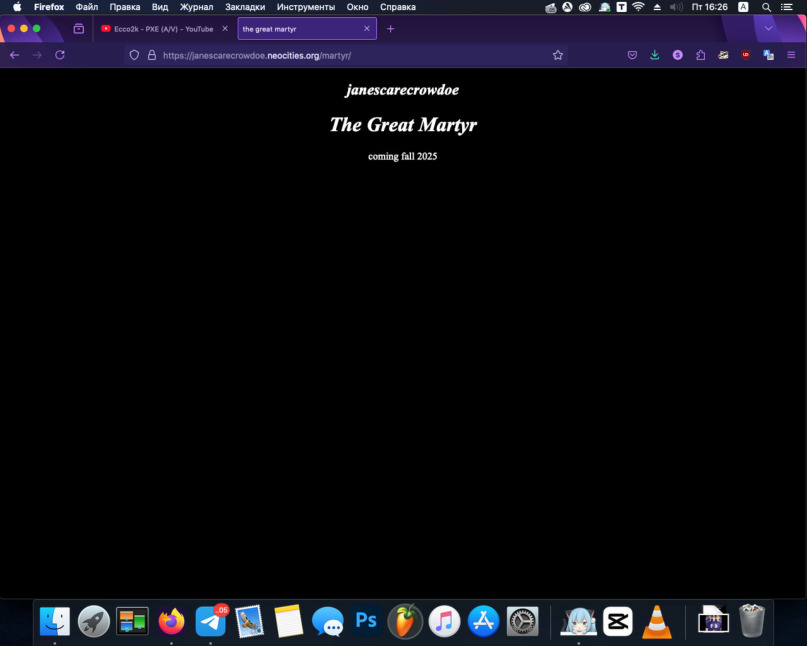The height and width of the screenshot is (646, 807).
Task: Open Music app from the Dock
Action: coord(444,621)
